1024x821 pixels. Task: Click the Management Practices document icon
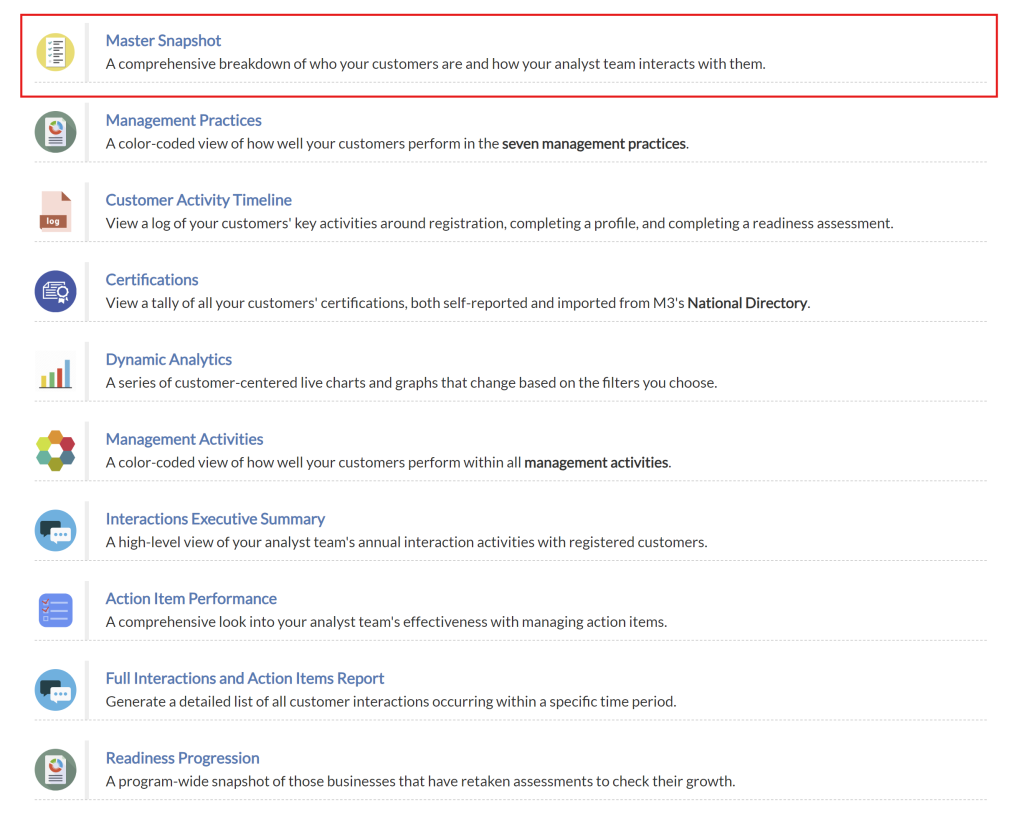click(55, 132)
